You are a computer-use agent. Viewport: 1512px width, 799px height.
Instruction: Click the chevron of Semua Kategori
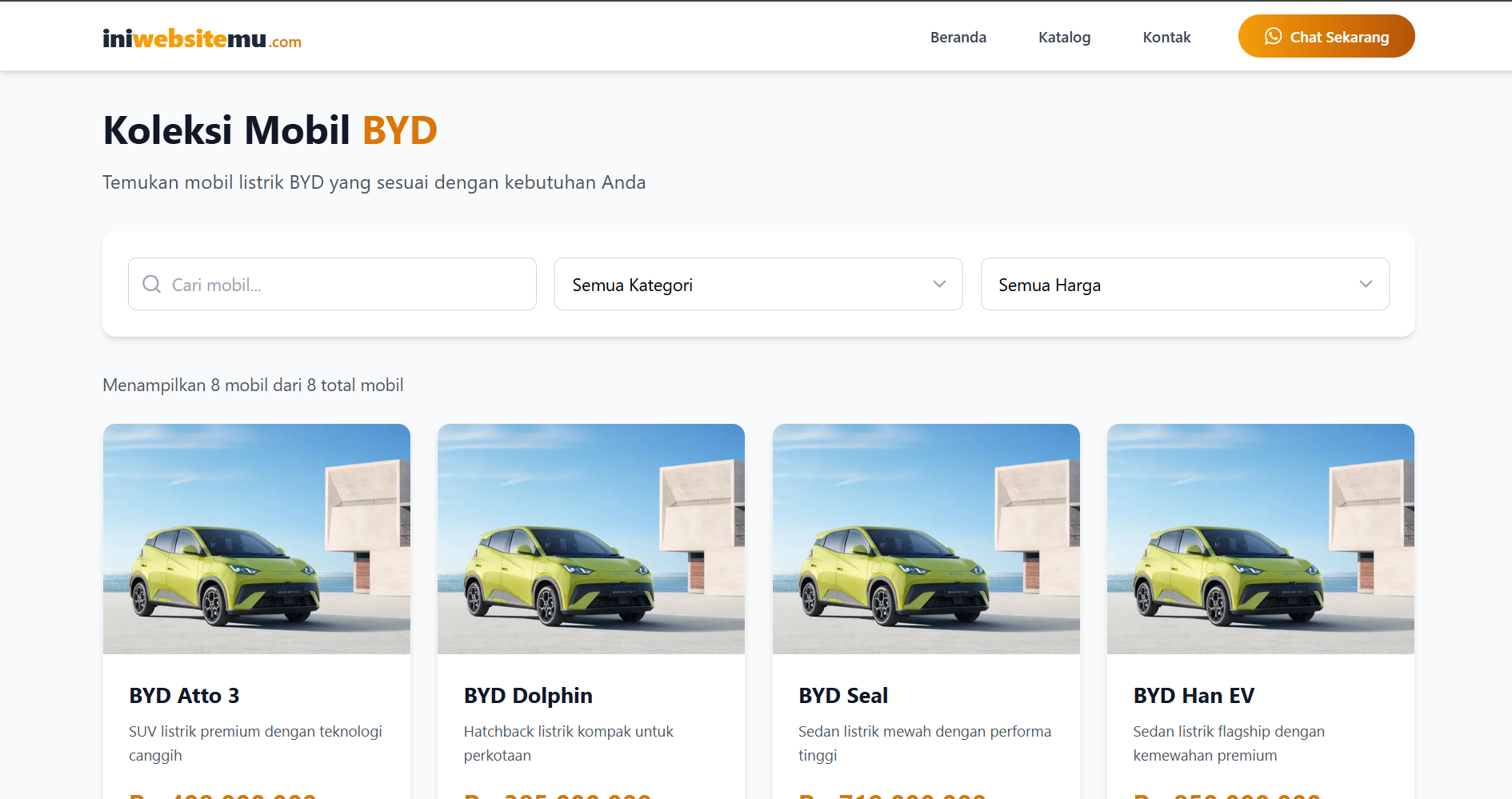tap(939, 284)
